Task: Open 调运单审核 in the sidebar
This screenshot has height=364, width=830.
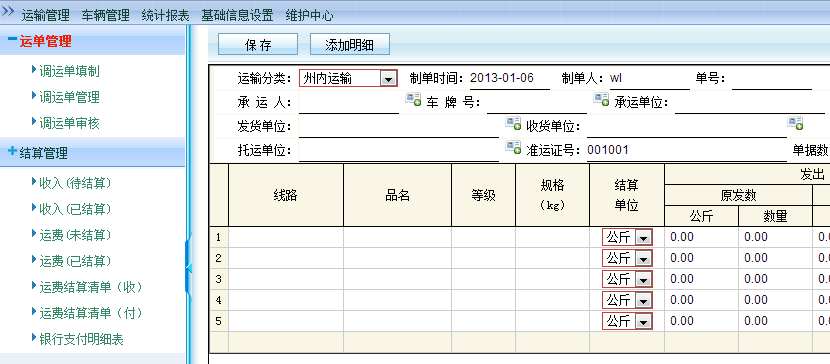Action: [x=69, y=123]
